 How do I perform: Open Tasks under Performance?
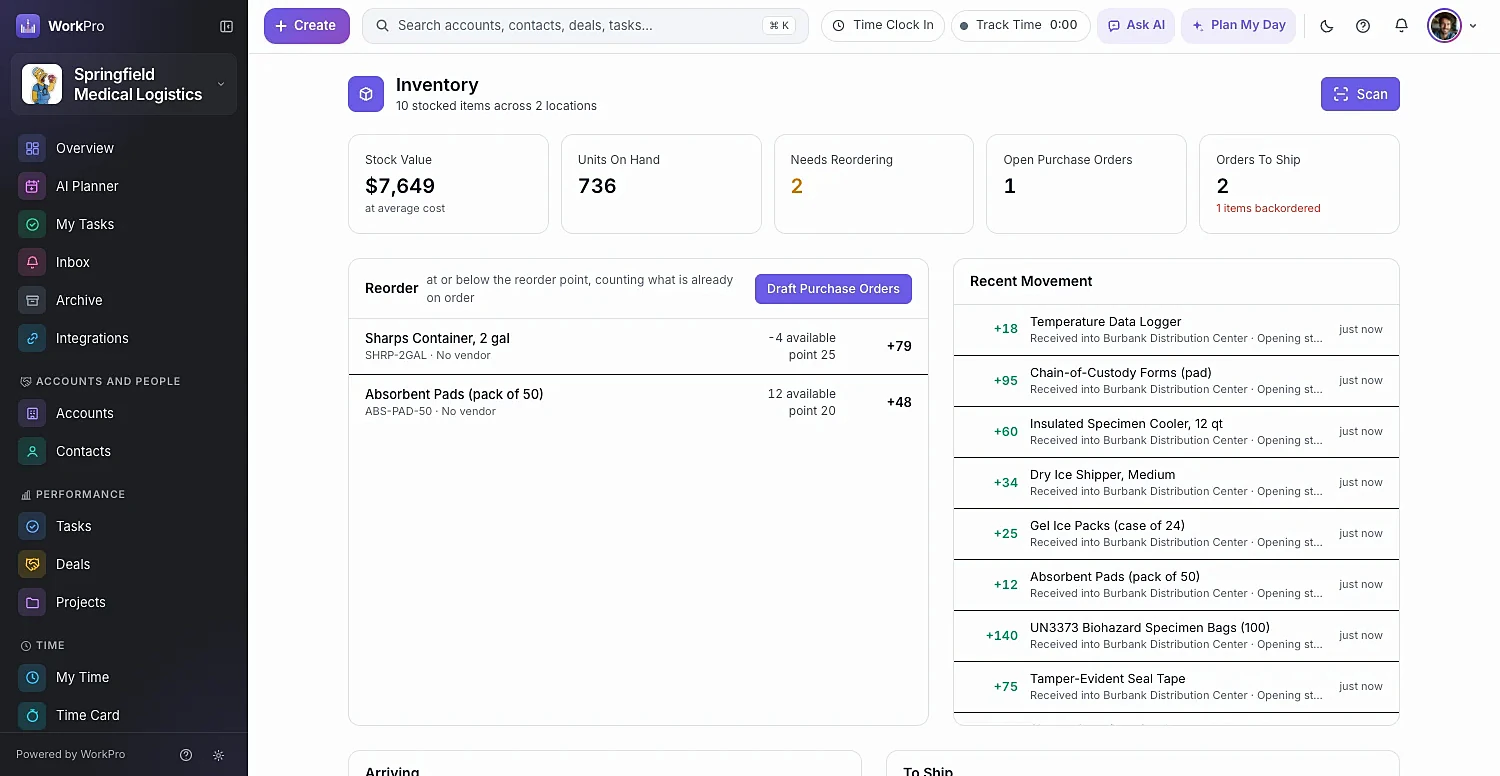124,526
